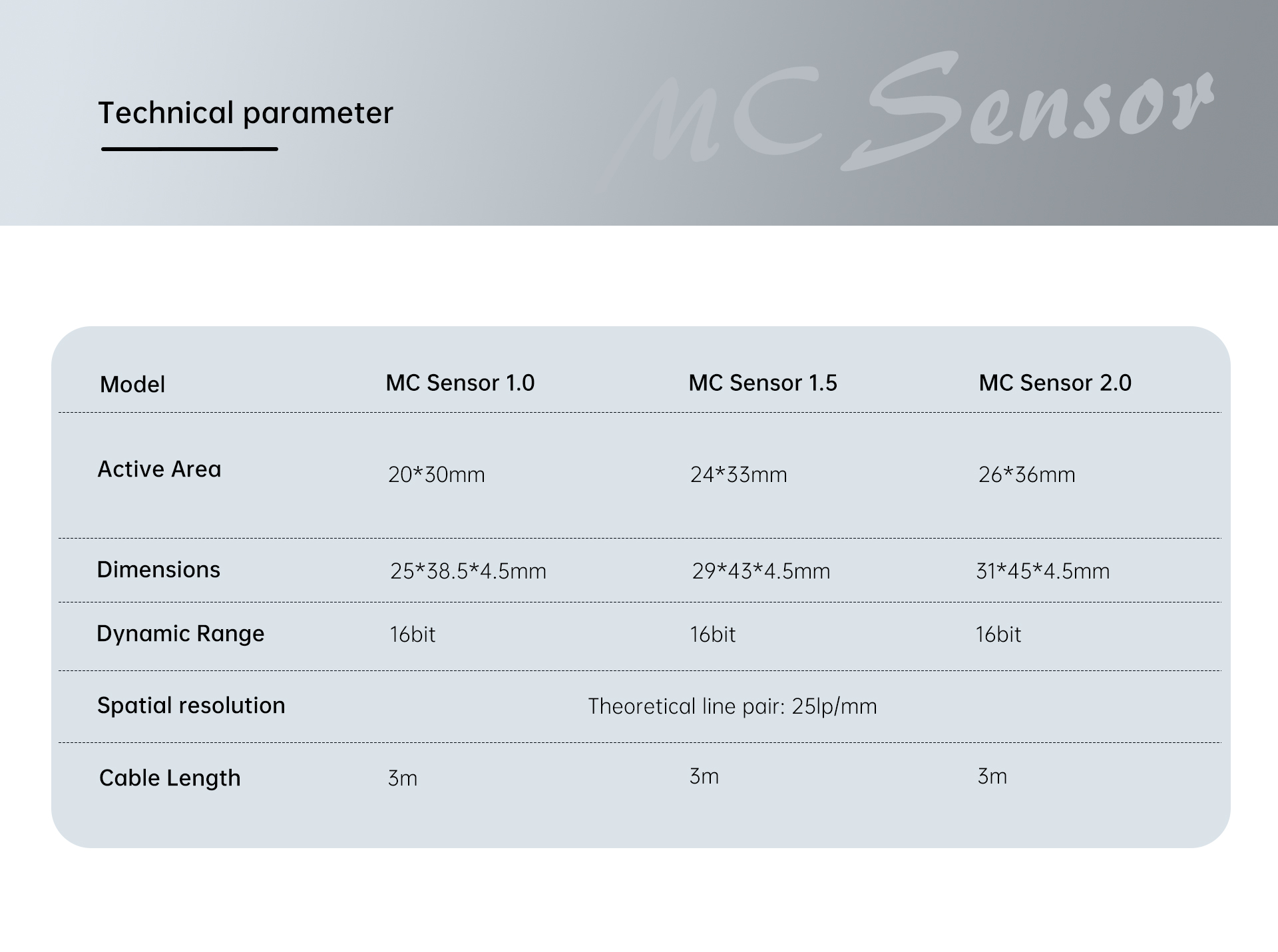The width and height of the screenshot is (1278, 952).
Task: Select the "MC Sensor 1.5" column header
Action: (763, 383)
